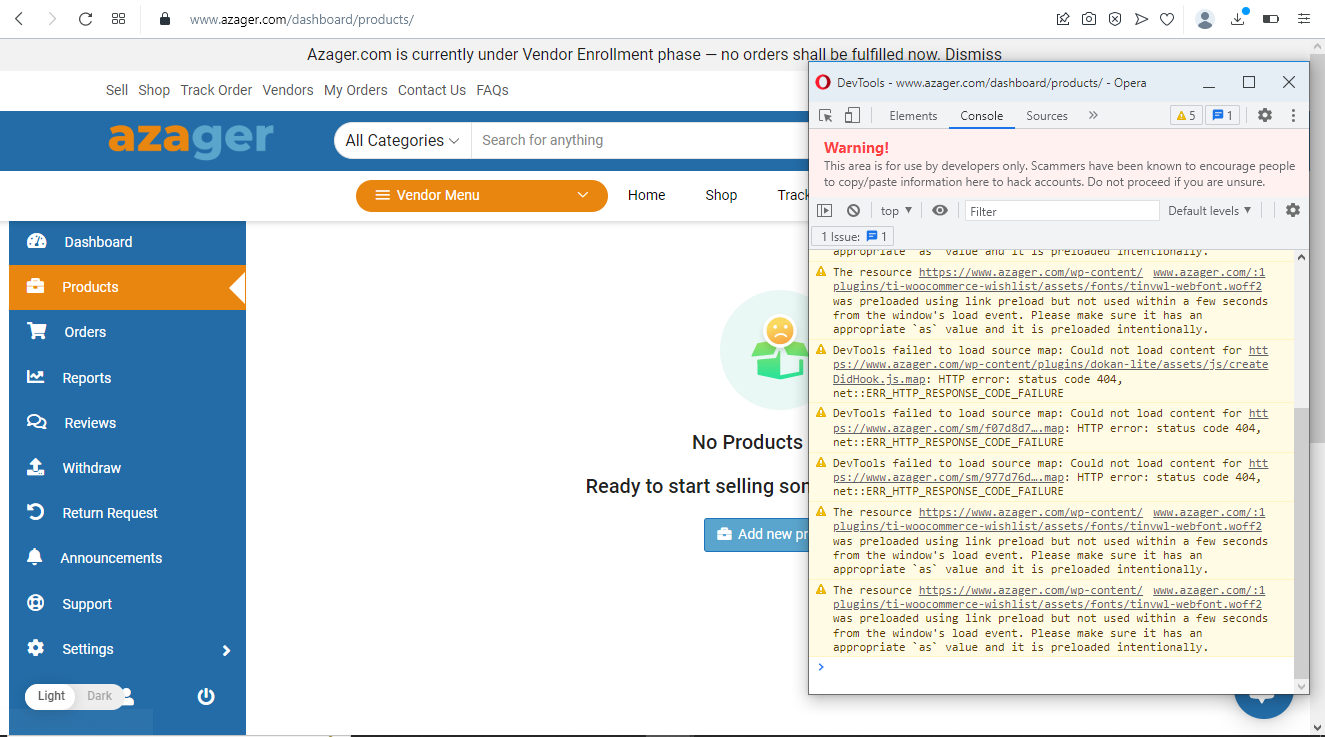1325x737 pixels.
Task: Click the FAQs top link
Action: coord(492,90)
